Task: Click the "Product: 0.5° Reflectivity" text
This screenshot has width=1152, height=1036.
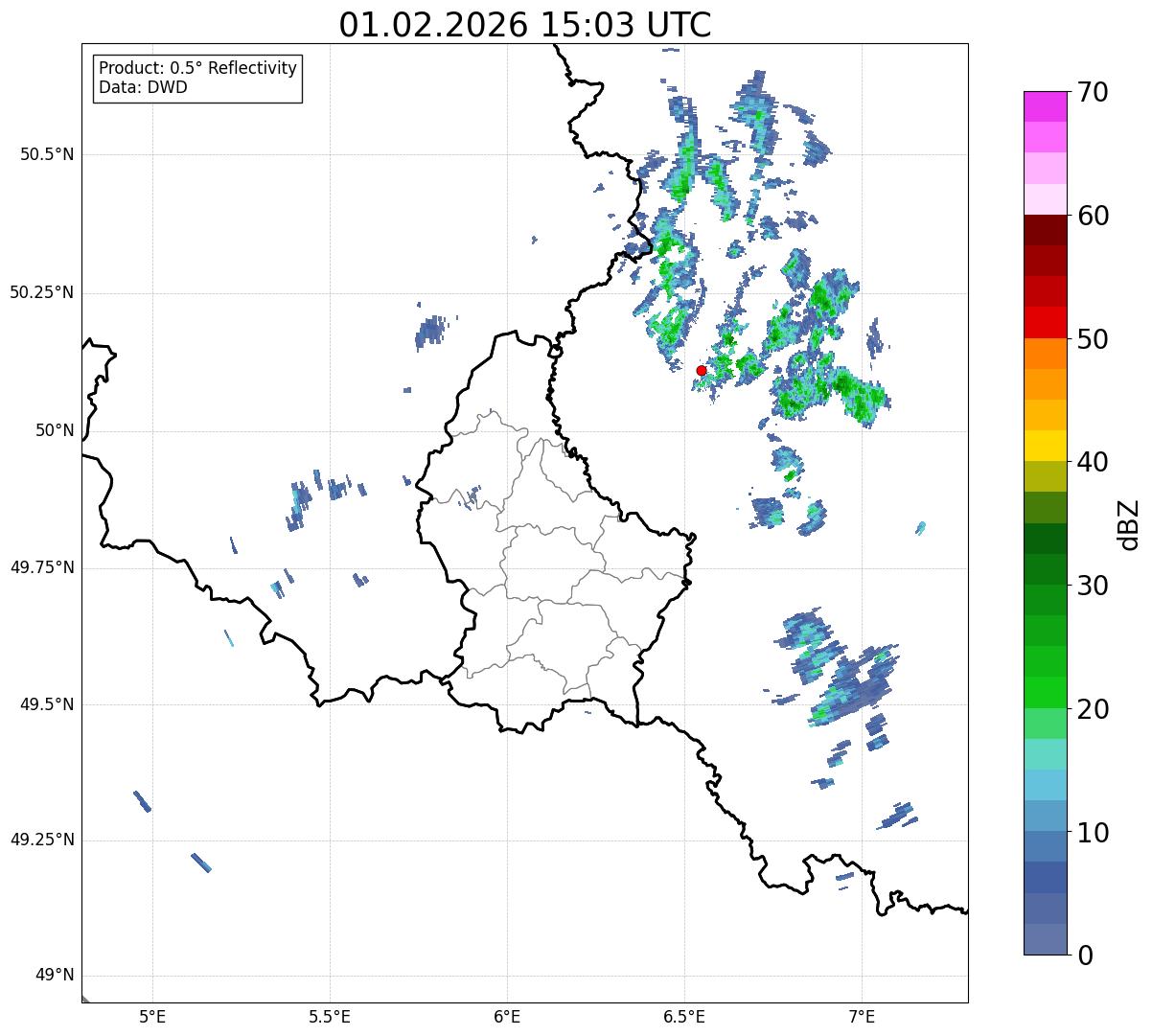Action: click(x=198, y=69)
